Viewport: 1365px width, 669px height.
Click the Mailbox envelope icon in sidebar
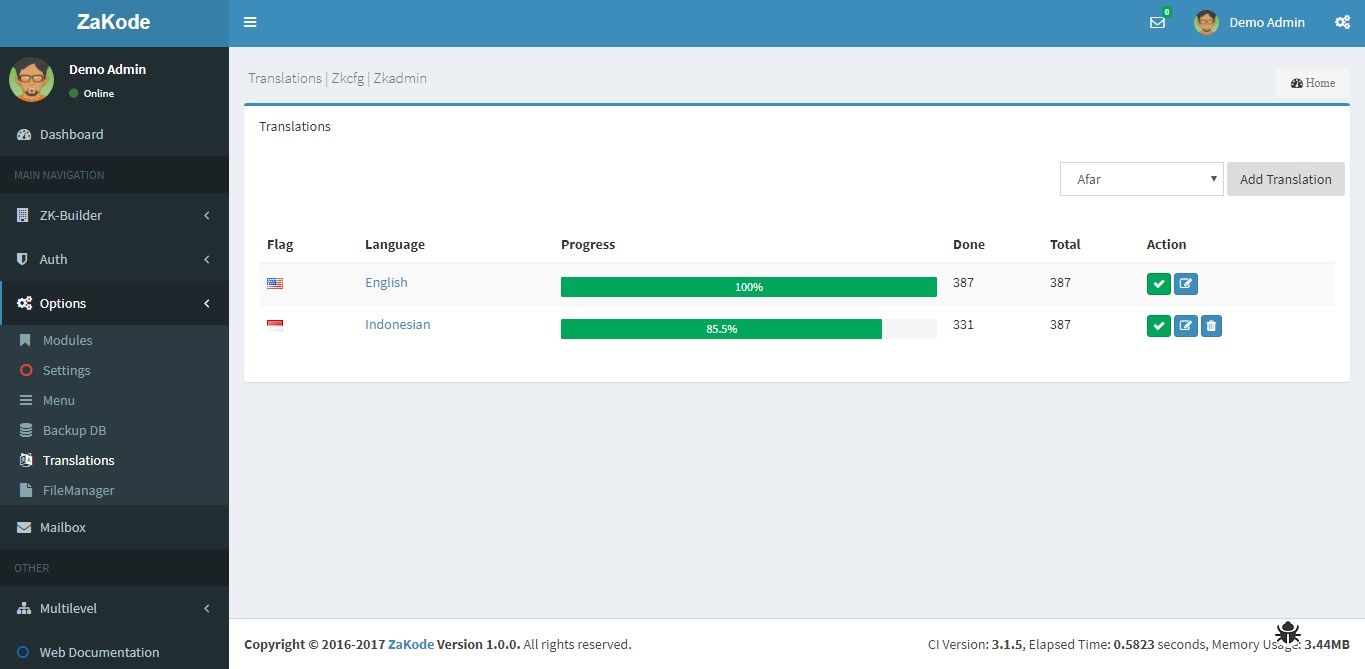(24, 527)
